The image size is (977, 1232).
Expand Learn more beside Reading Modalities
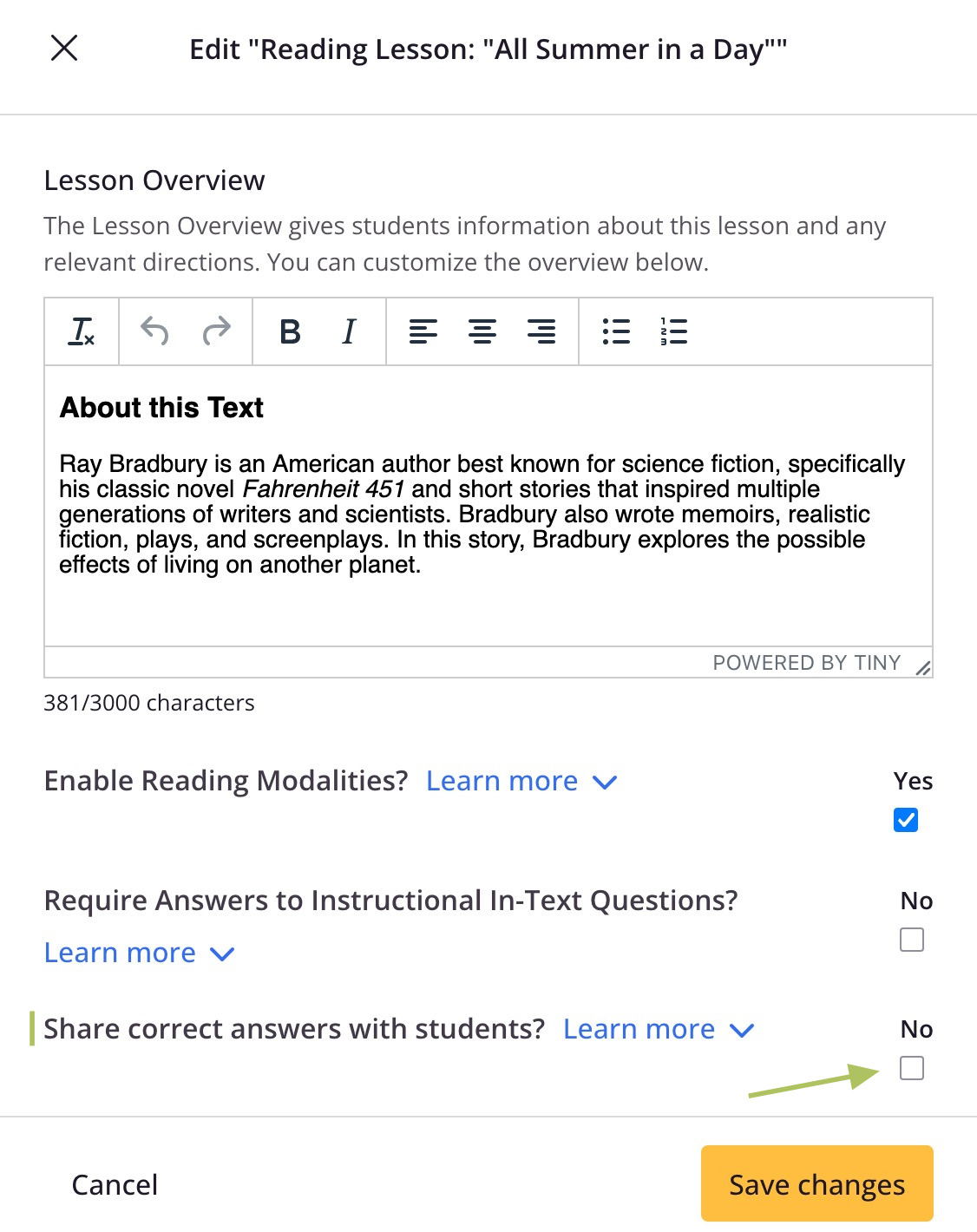(x=521, y=781)
